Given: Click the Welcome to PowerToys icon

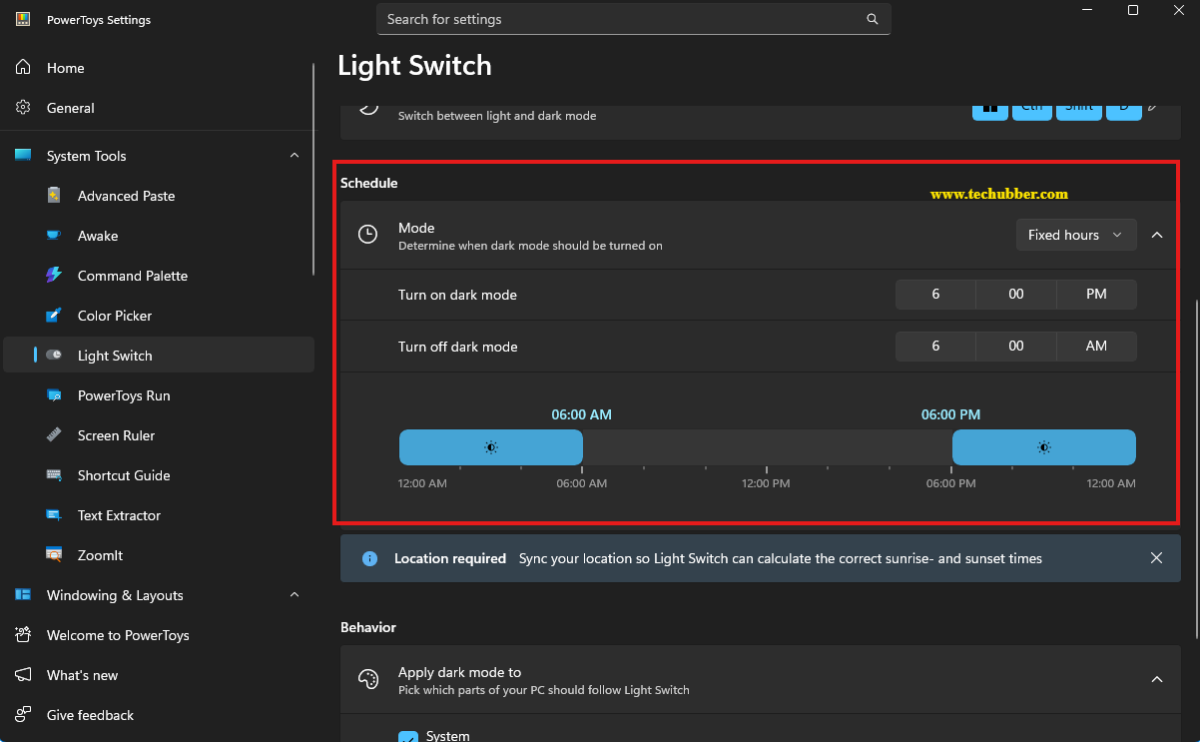Looking at the screenshot, I should pyautogui.click(x=23, y=635).
